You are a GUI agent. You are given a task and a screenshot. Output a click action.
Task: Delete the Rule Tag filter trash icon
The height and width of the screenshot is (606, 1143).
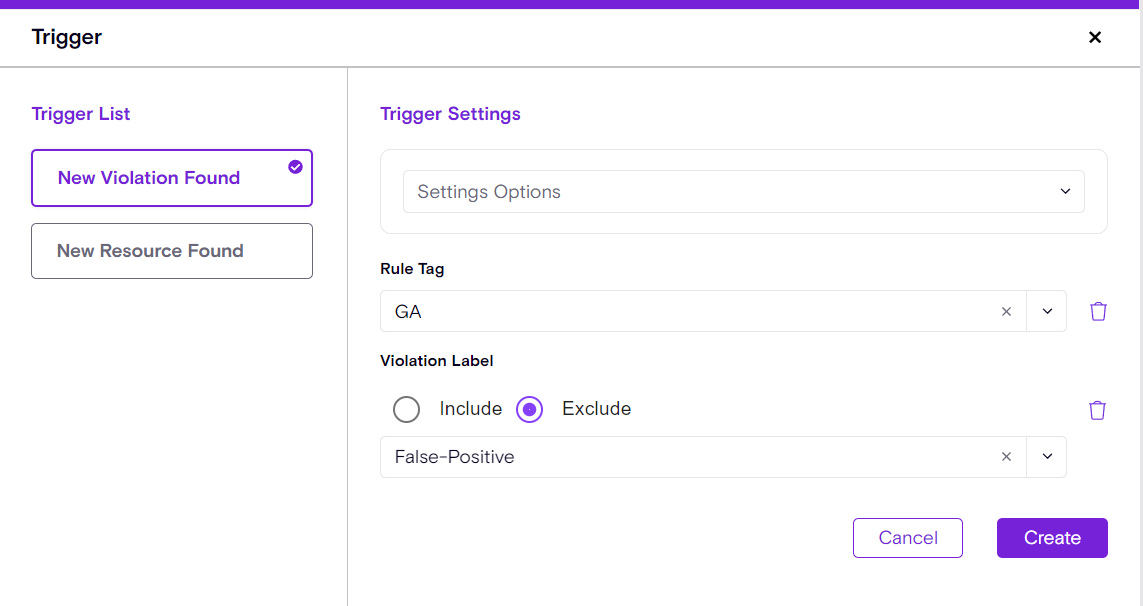pos(1098,311)
